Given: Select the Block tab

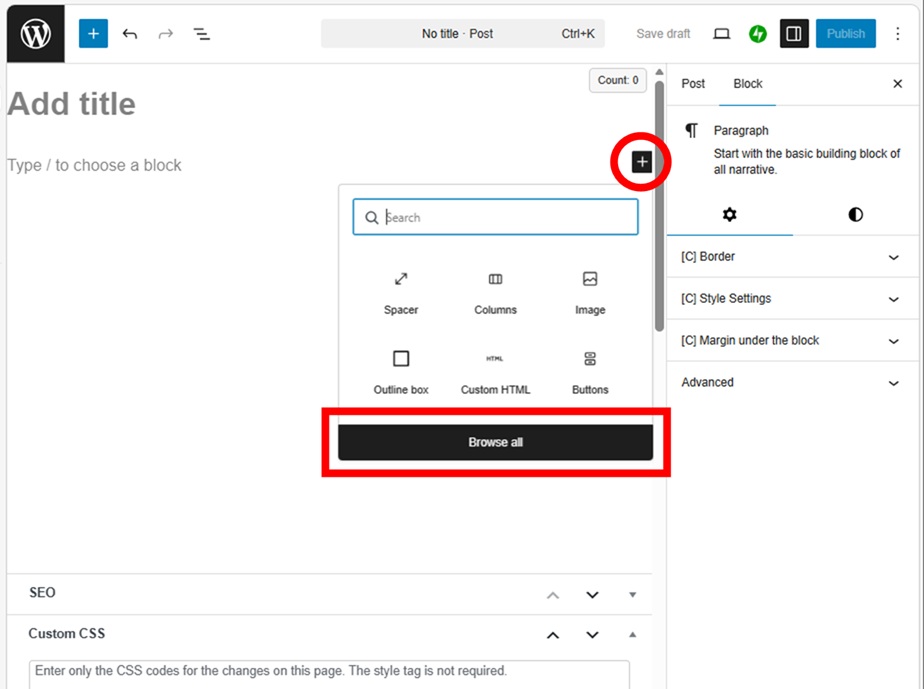Looking at the screenshot, I should [x=748, y=84].
